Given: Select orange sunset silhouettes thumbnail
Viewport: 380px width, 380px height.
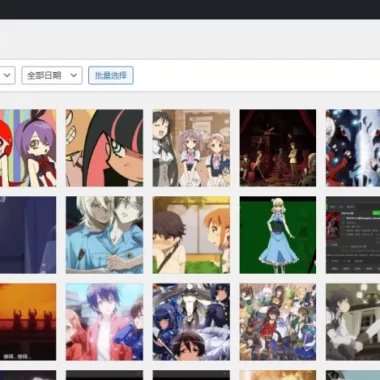Looking at the screenshot, I should click(28, 322).
